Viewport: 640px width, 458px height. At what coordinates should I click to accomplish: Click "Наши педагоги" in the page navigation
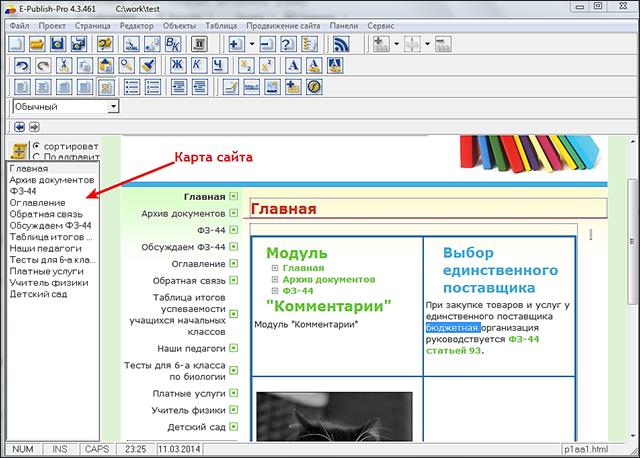pos(190,347)
